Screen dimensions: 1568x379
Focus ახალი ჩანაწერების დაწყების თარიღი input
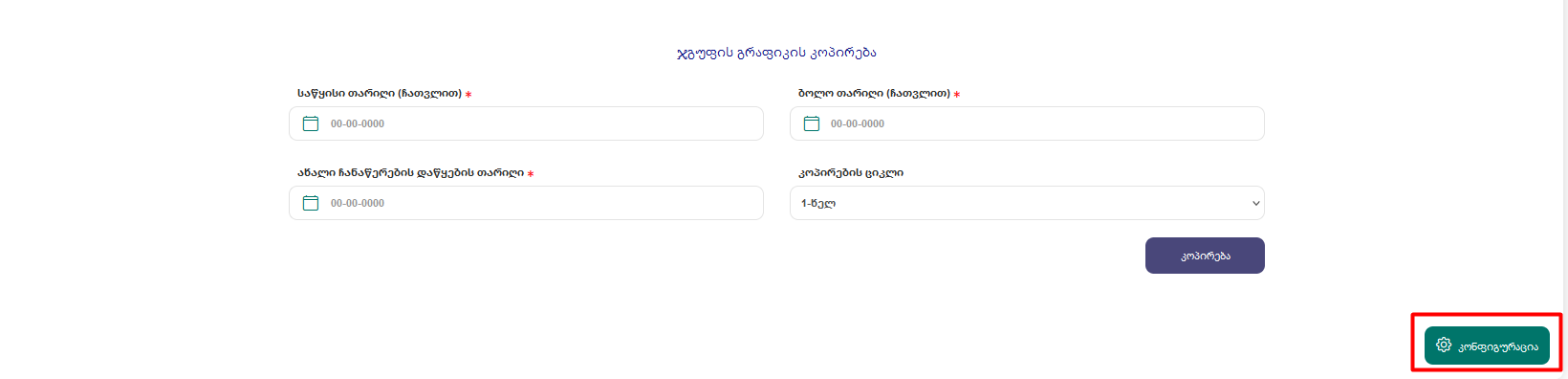point(526,203)
